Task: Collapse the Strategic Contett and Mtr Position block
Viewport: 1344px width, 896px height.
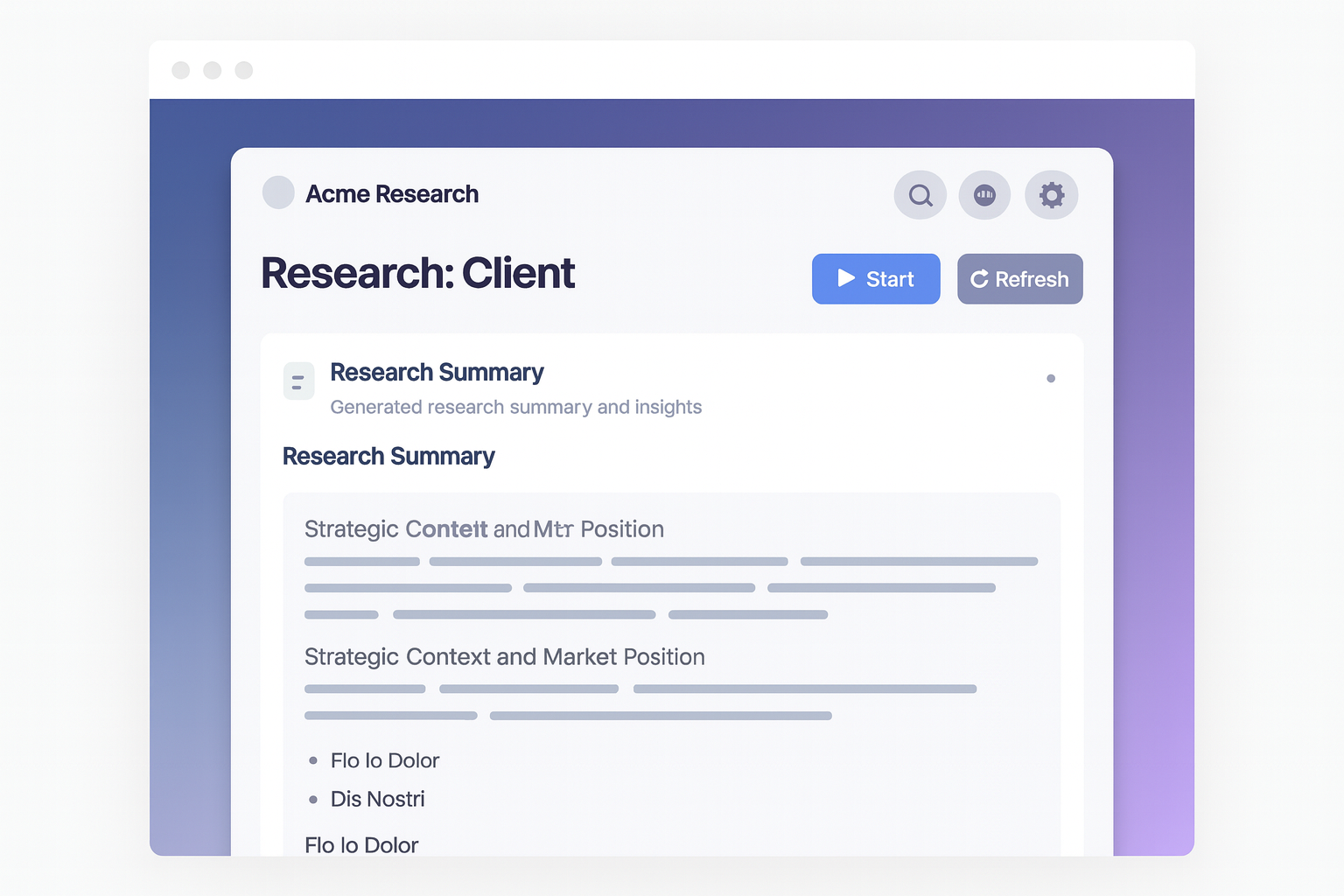Action: (484, 528)
